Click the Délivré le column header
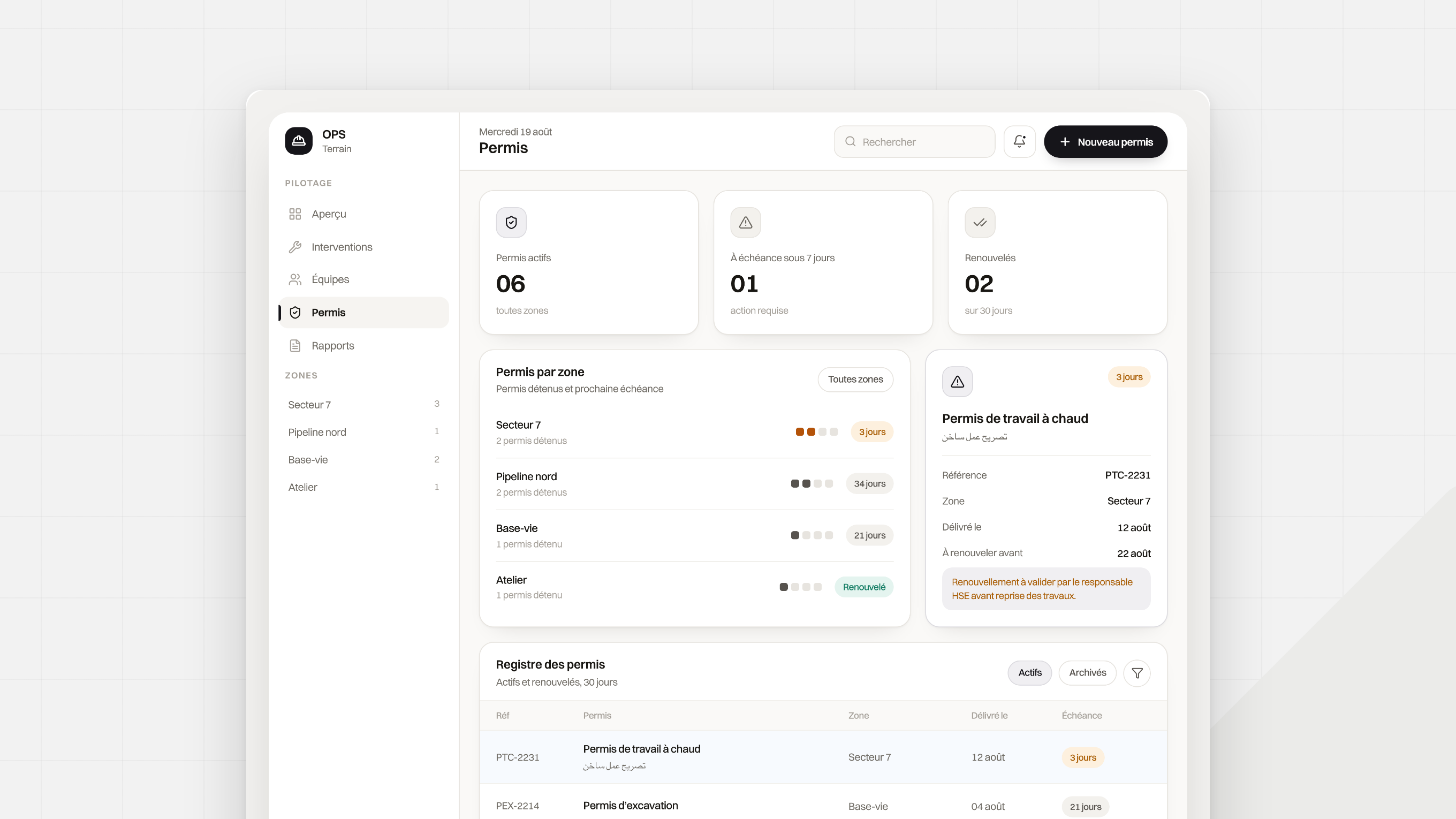The width and height of the screenshot is (1456, 819). [x=989, y=716]
